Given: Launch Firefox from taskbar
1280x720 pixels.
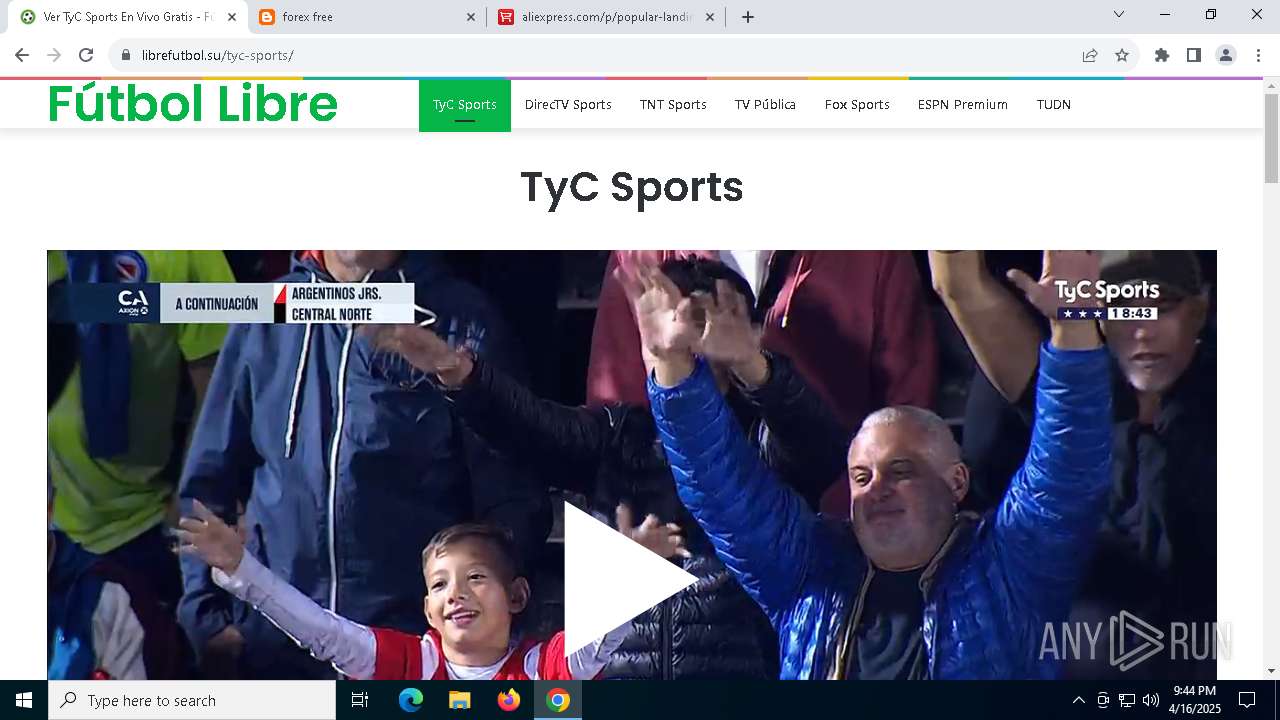Looking at the screenshot, I should coord(509,700).
